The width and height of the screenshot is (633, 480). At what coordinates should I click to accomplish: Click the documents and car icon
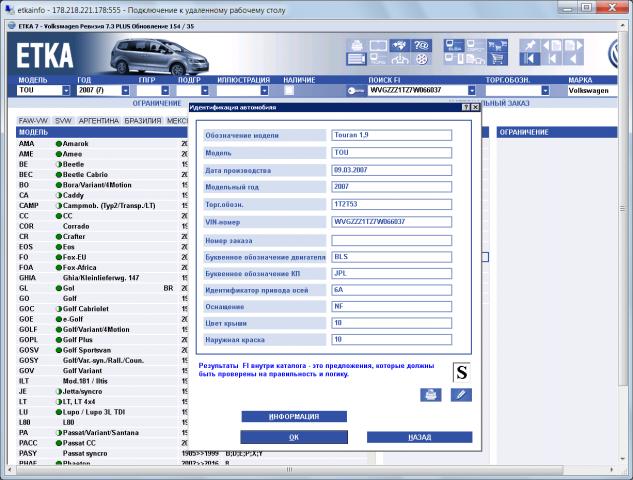[476, 59]
